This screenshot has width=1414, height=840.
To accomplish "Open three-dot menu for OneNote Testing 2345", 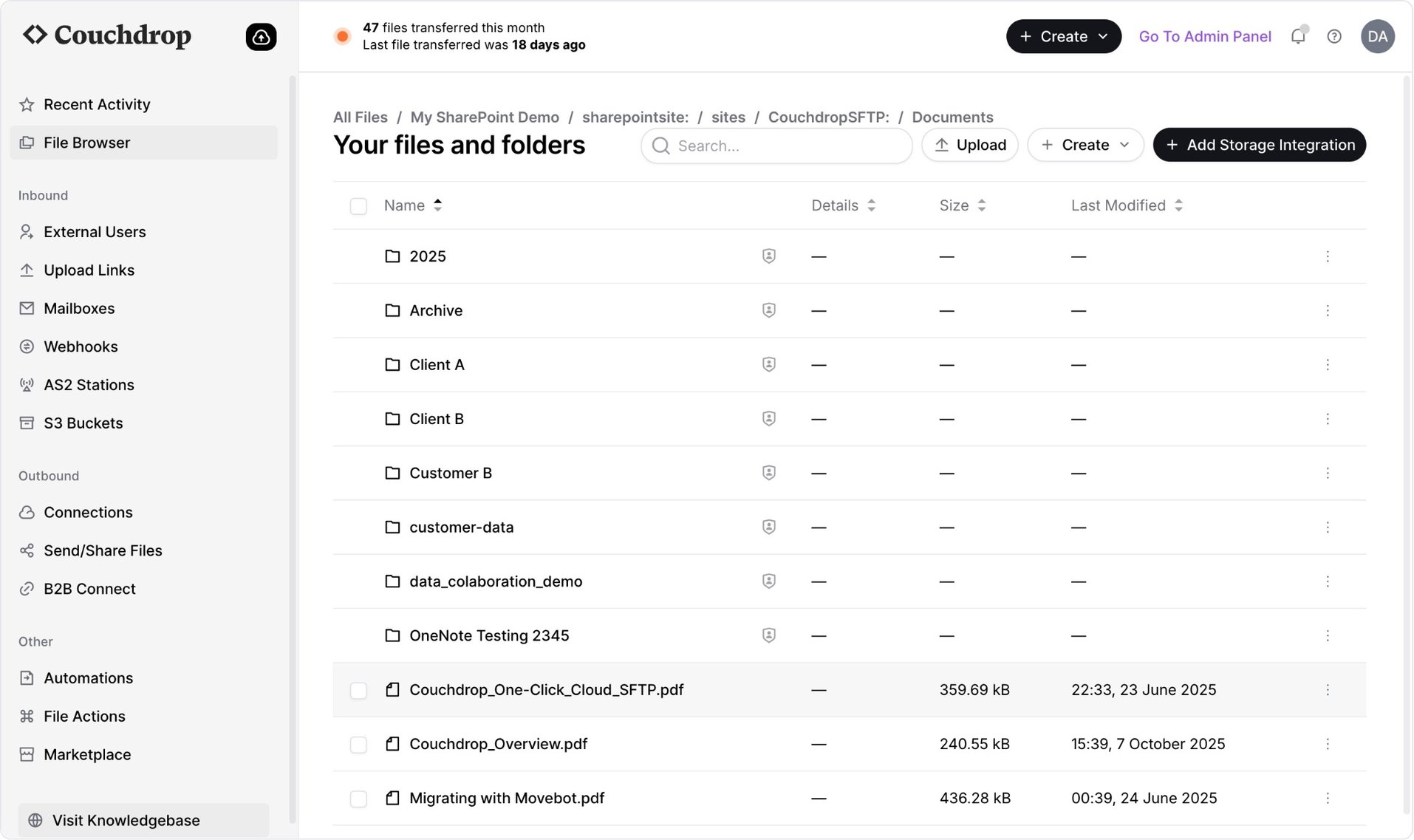I will click(x=1328, y=635).
